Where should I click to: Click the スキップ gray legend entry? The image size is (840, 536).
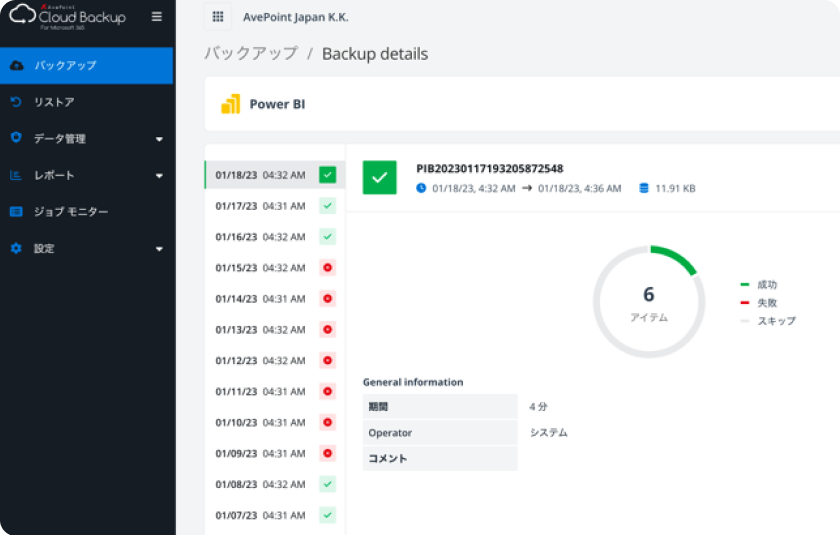point(768,321)
